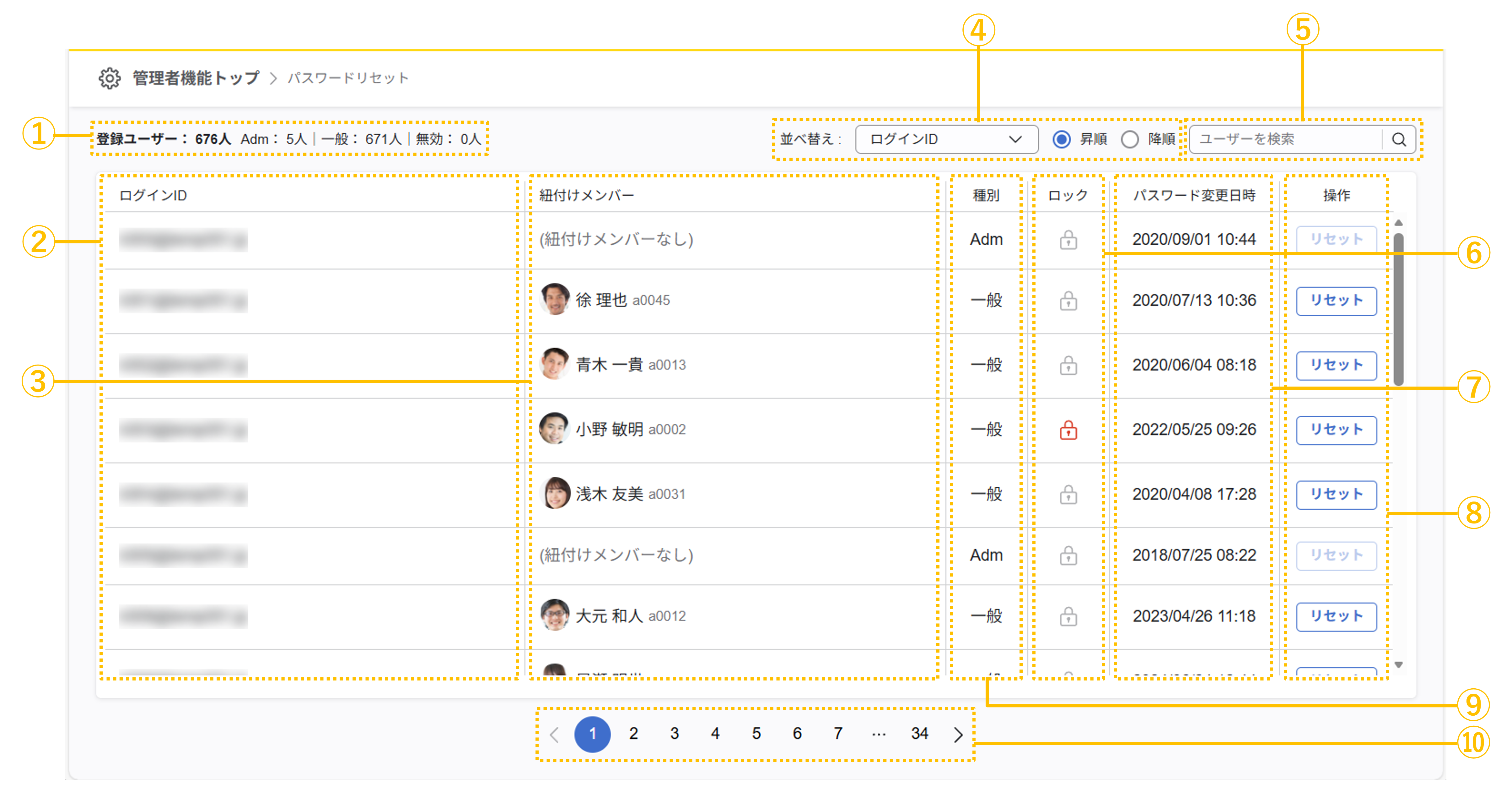1512x786 pixels.
Task: Go to page 2 in pagination
Action: (633, 734)
